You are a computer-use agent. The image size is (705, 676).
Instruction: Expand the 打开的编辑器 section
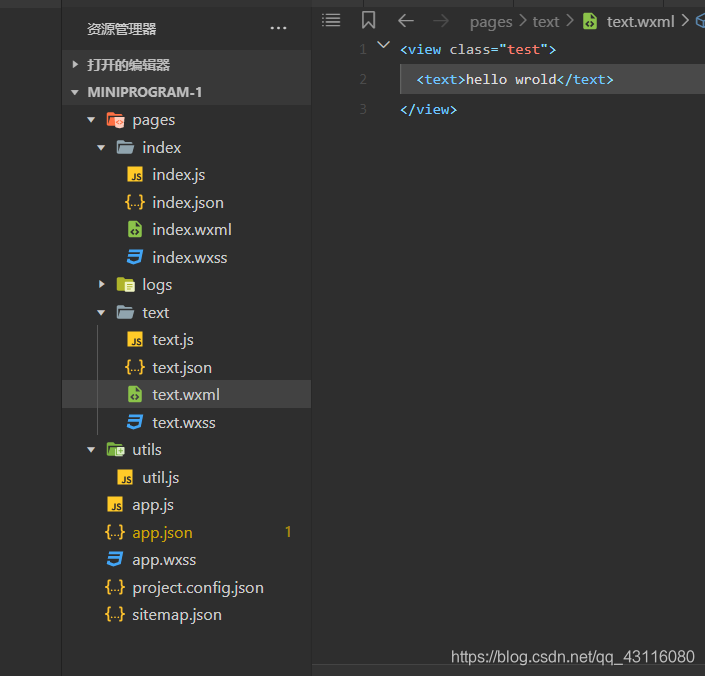(75, 64)
